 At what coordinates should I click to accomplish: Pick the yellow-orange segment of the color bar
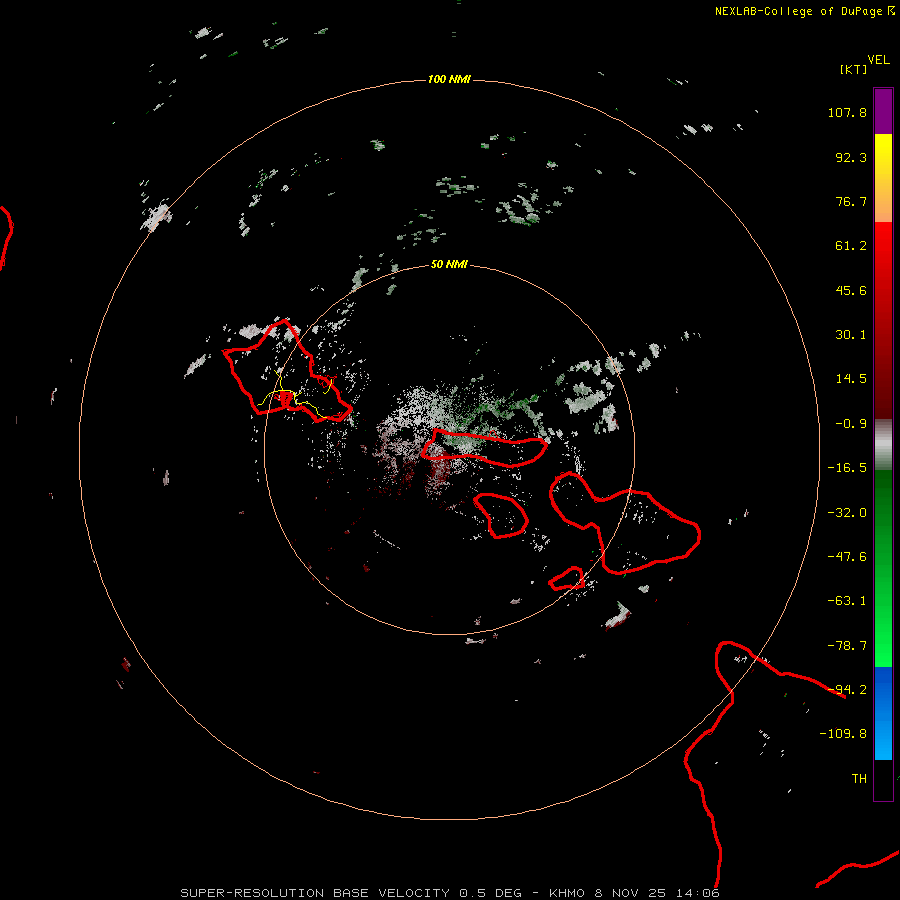883,178
